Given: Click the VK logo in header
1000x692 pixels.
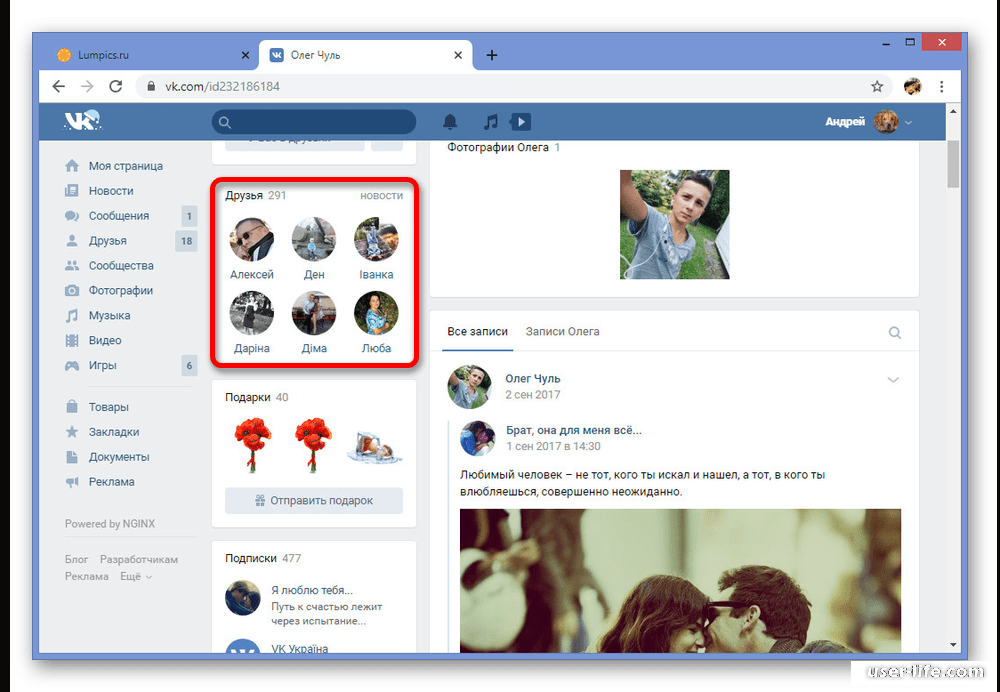Looking at the screenshot, I should [x=82, y=121].
